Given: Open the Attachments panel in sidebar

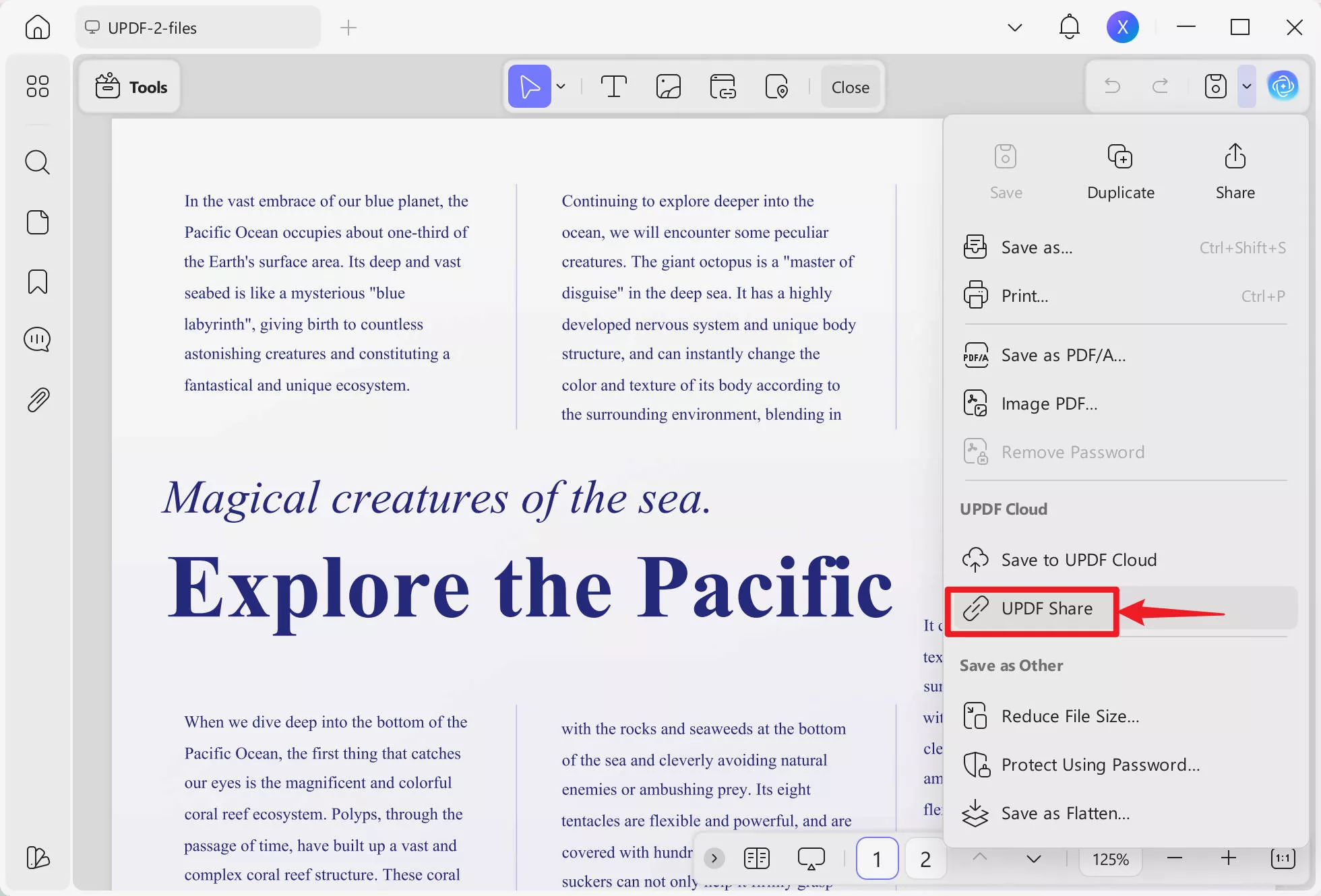Looking at the screenshot, I should click(x=38, y=399).
